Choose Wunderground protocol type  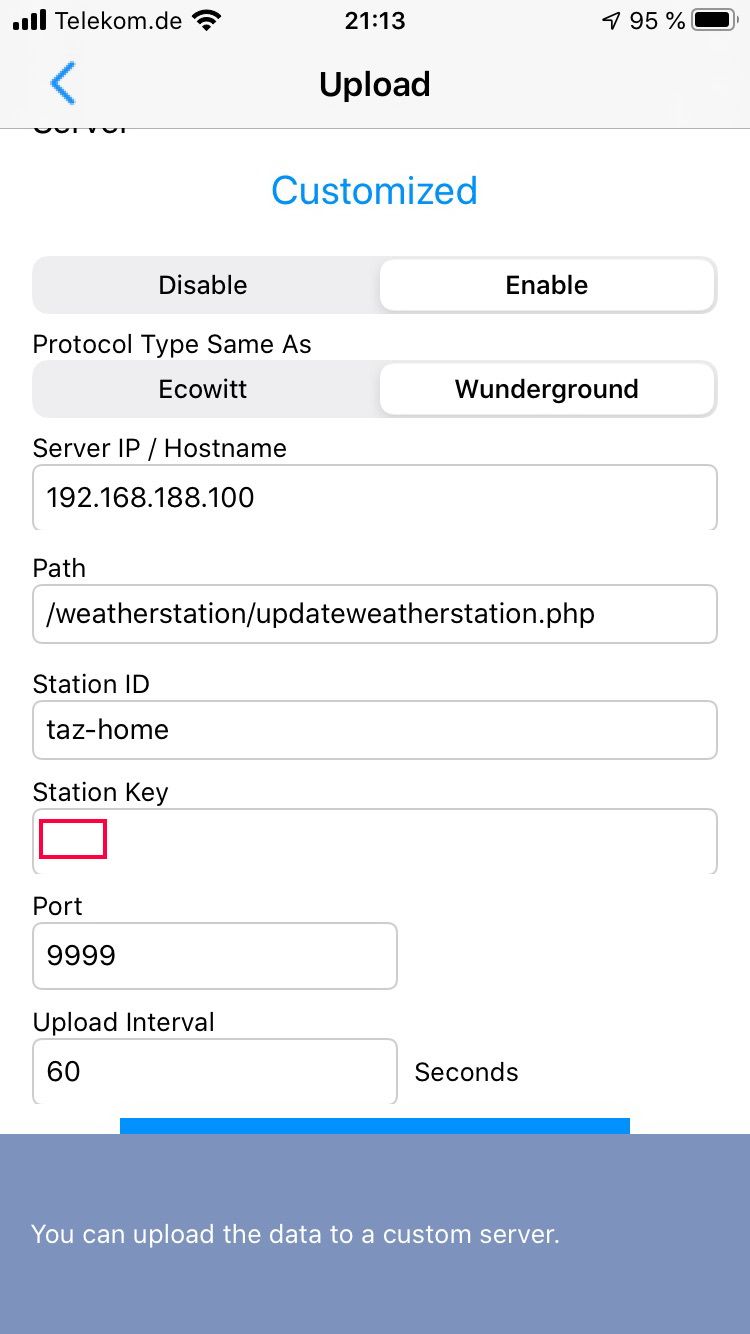coord(547,389)
